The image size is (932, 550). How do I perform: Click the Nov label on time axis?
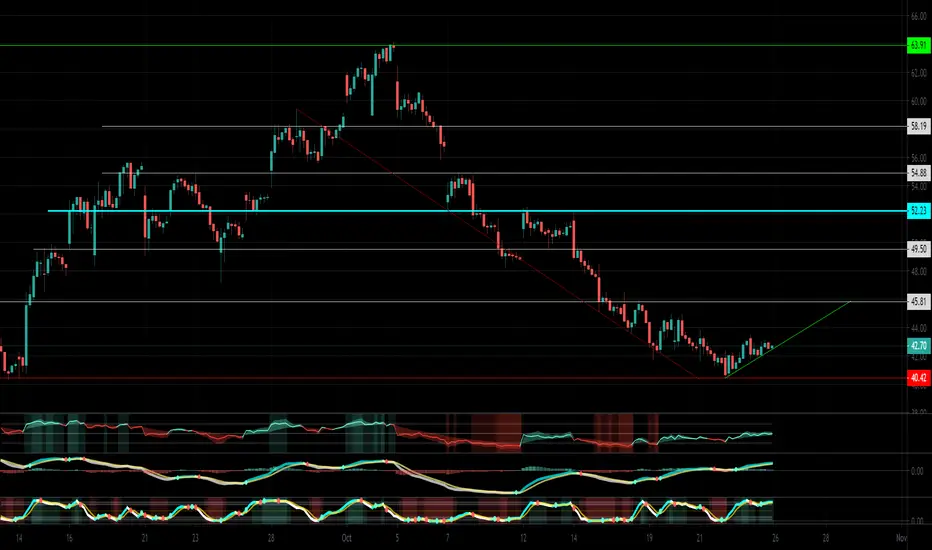pyautogui.click(x=901, y=539)
